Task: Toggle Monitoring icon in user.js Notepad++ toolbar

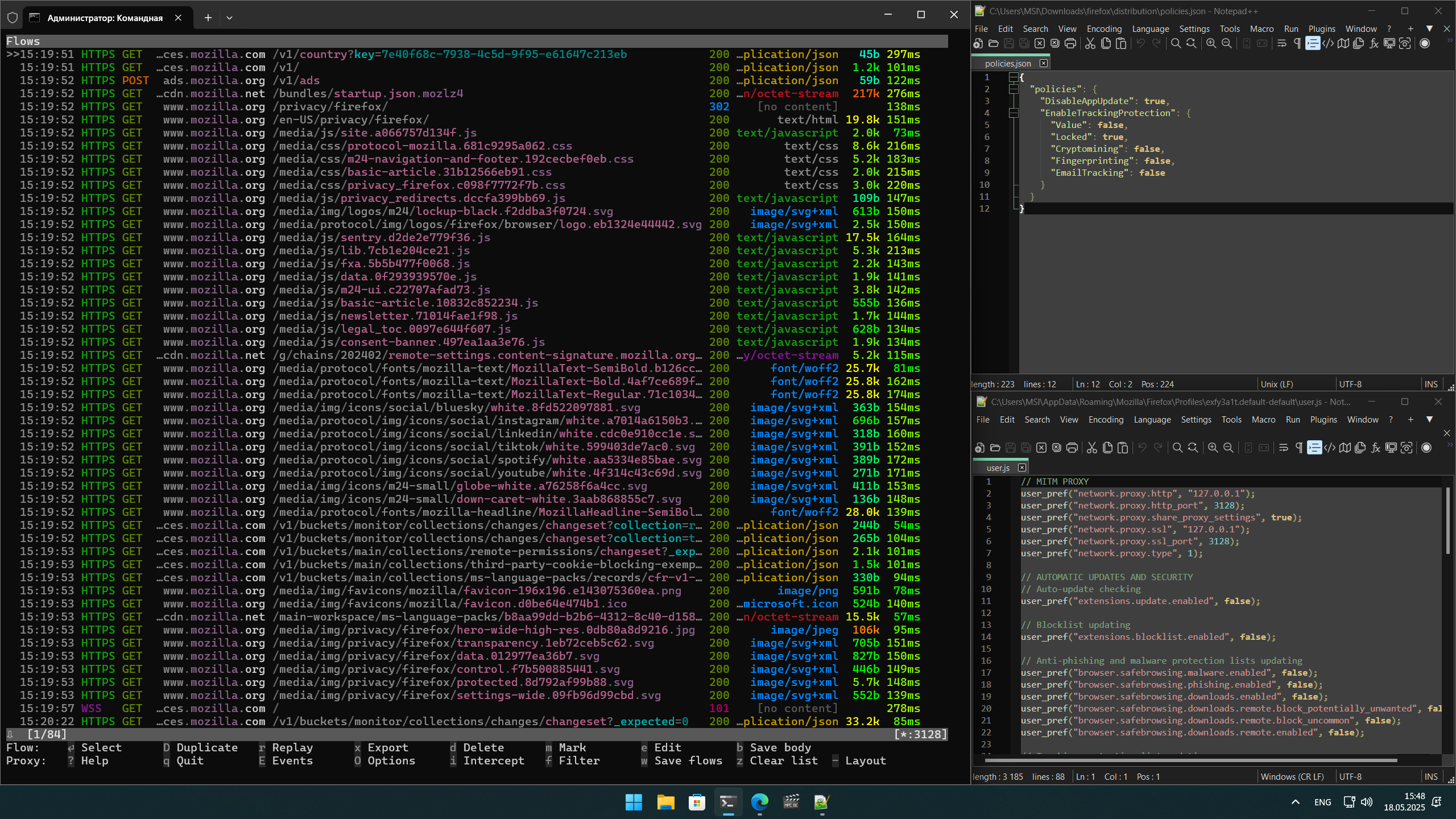Action: (x=1407, y=448)
